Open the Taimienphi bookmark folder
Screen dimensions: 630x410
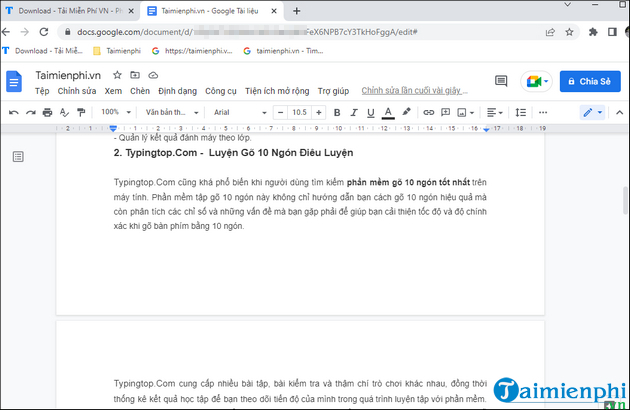[117, 51]
